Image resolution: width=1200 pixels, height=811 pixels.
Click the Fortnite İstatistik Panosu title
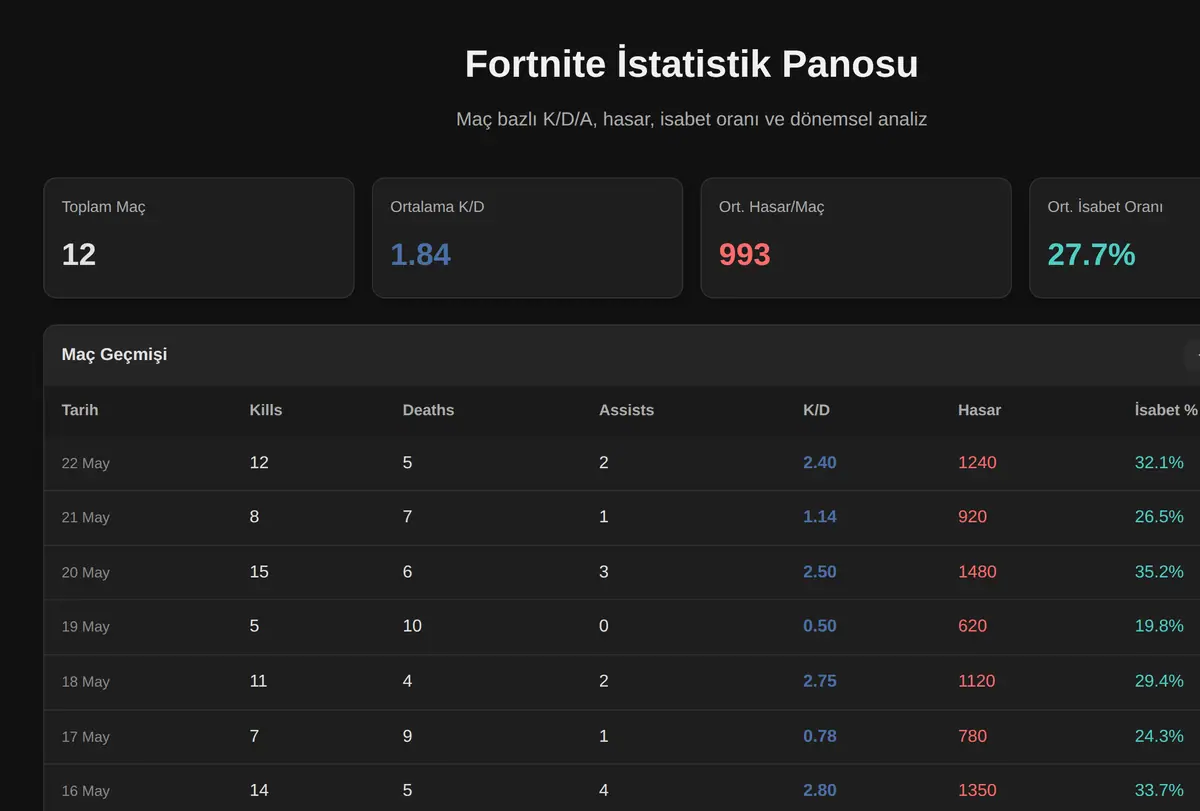(691, 64)
